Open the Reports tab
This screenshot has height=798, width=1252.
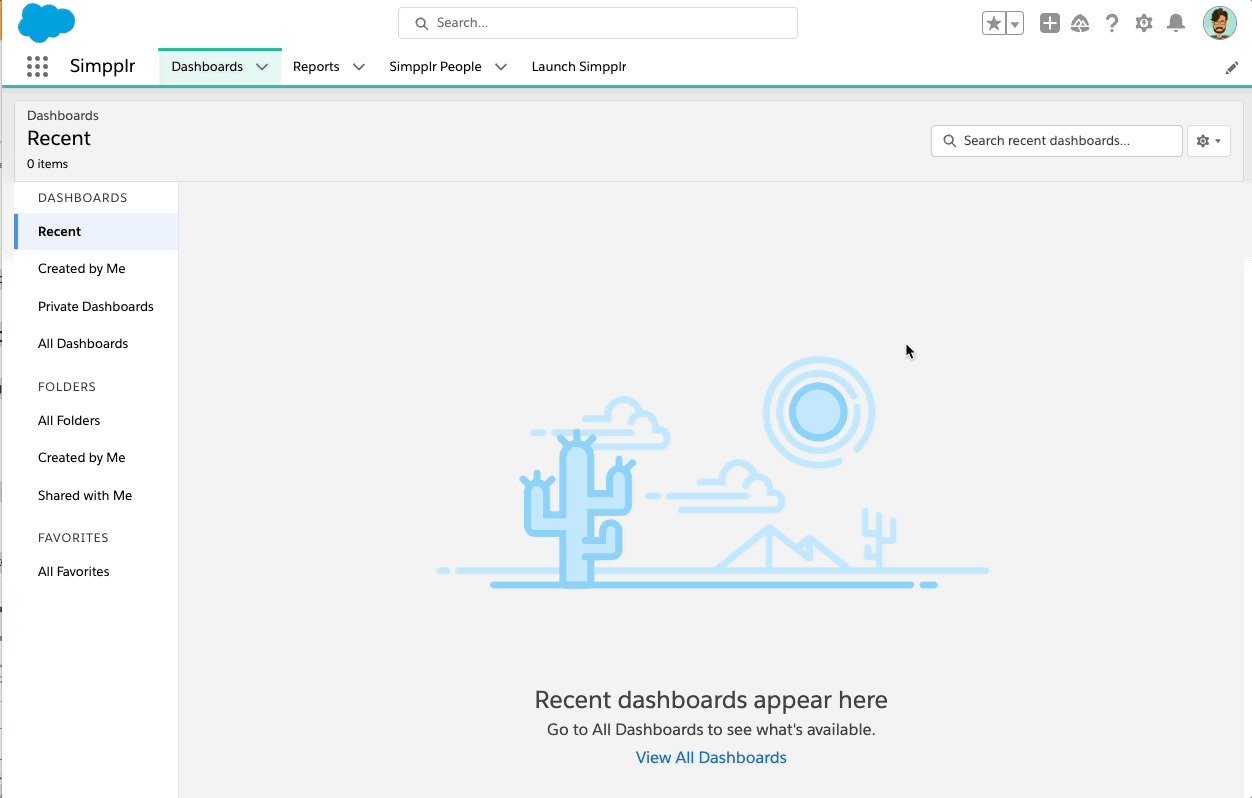316,66
